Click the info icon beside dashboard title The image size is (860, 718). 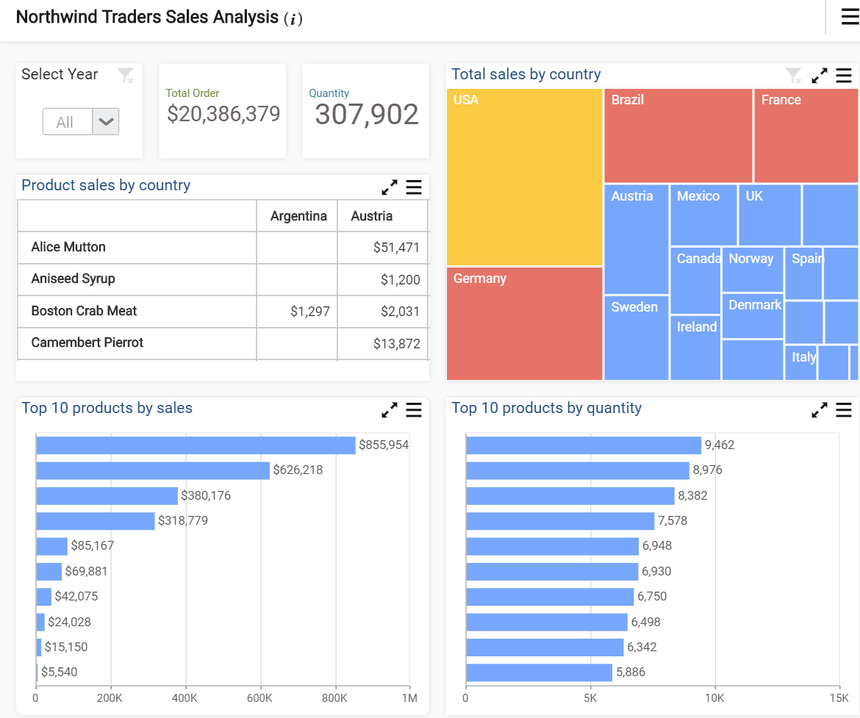pyautogui.click(x=293, y=19)
